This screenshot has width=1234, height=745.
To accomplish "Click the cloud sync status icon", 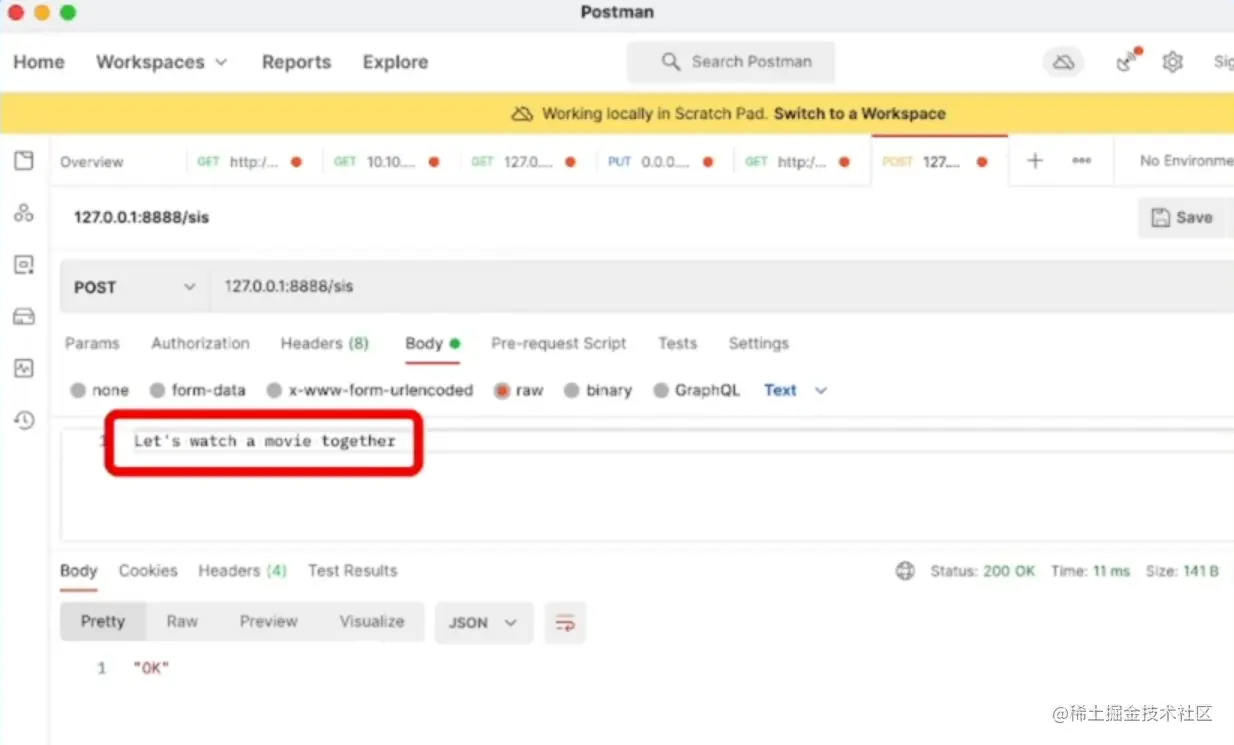I will [x=1064, y=62].
